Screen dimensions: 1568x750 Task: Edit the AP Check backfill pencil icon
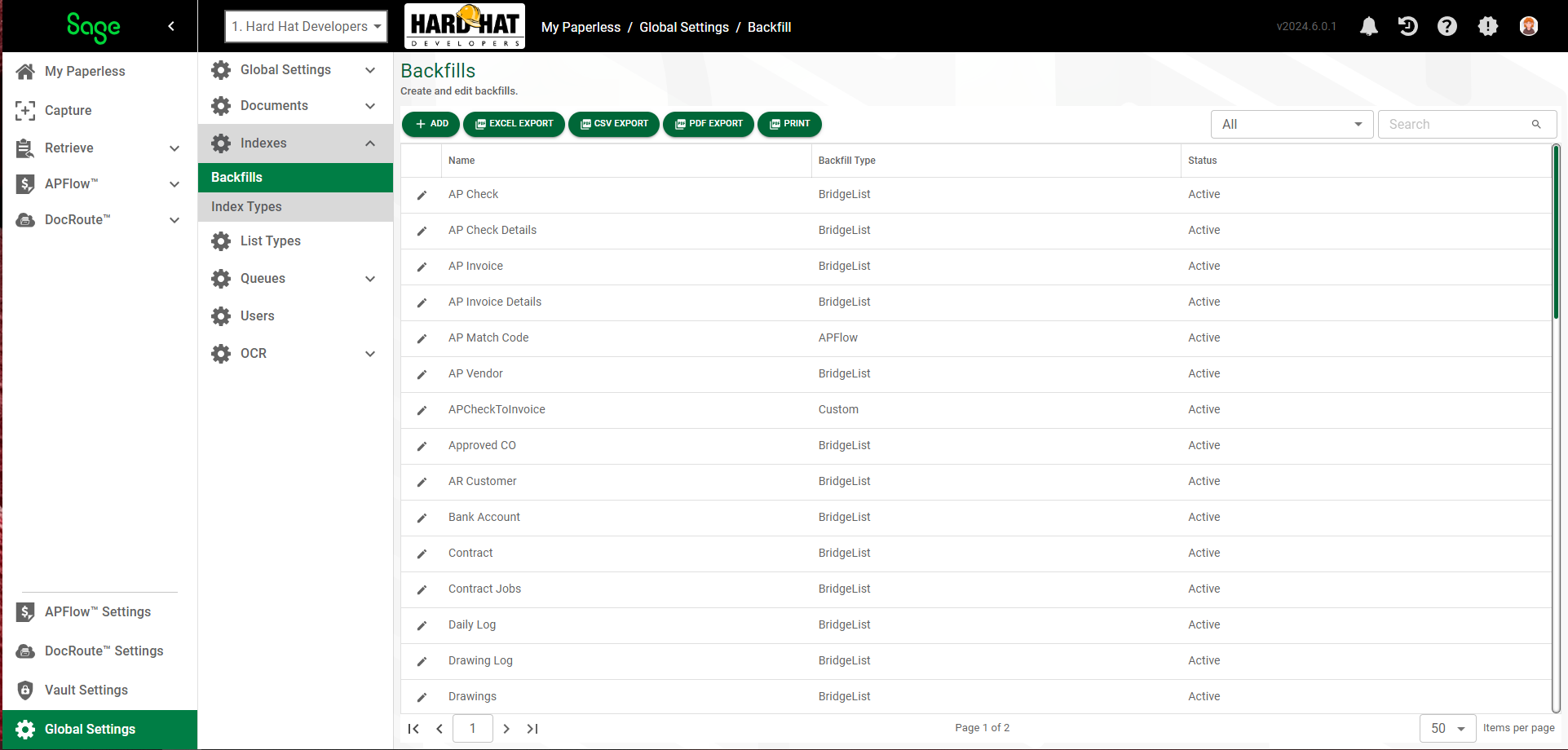coord(422,195)
